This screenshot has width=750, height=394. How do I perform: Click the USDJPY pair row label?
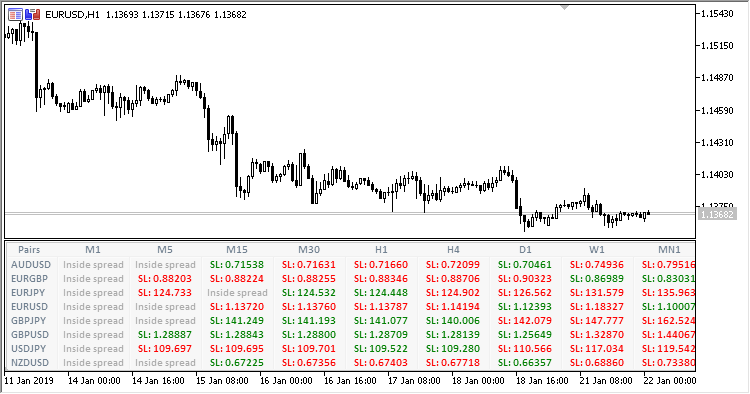click(x=29, y=349)
